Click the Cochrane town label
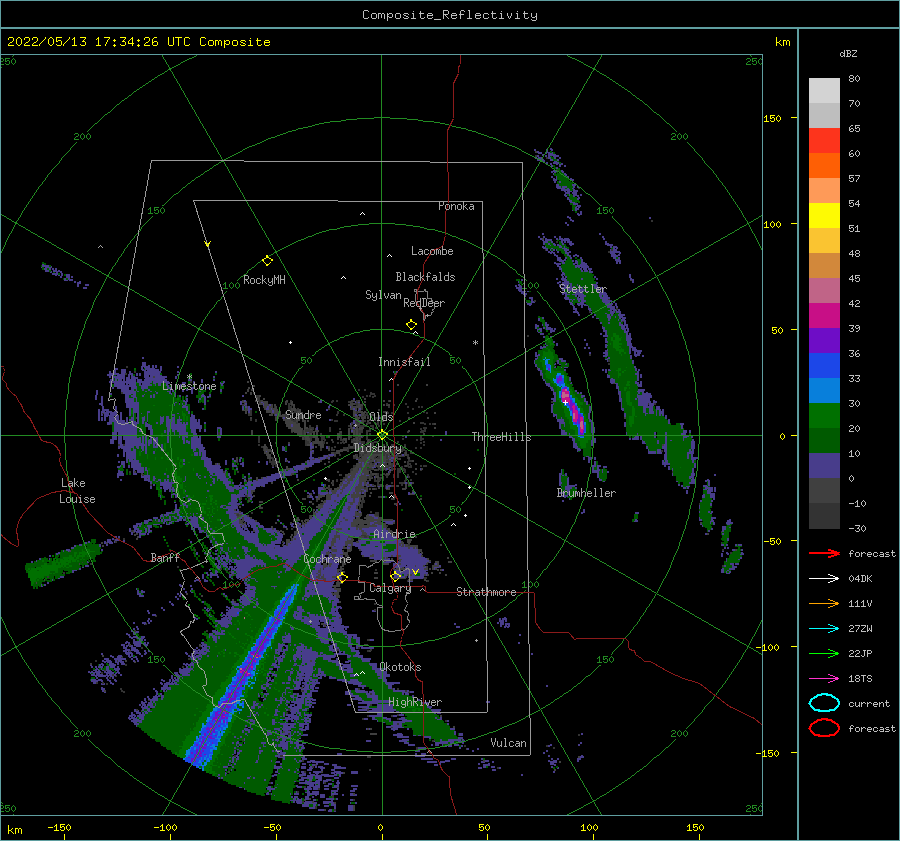Viewport: 900px width, 841px height. (327, 559)
